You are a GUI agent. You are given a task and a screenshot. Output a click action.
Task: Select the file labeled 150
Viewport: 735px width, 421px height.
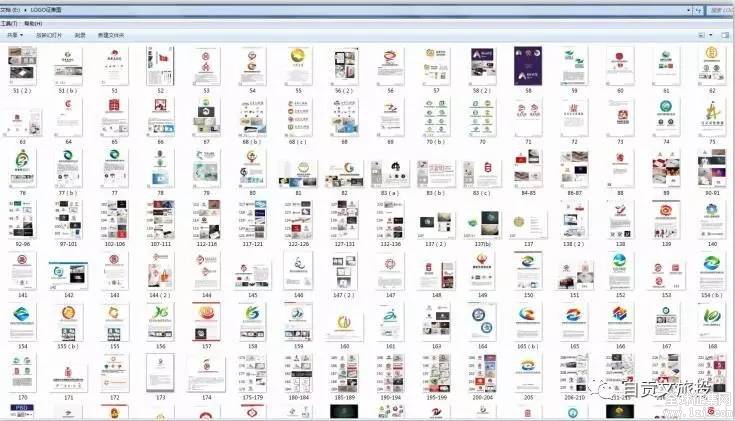click(528, 271)
